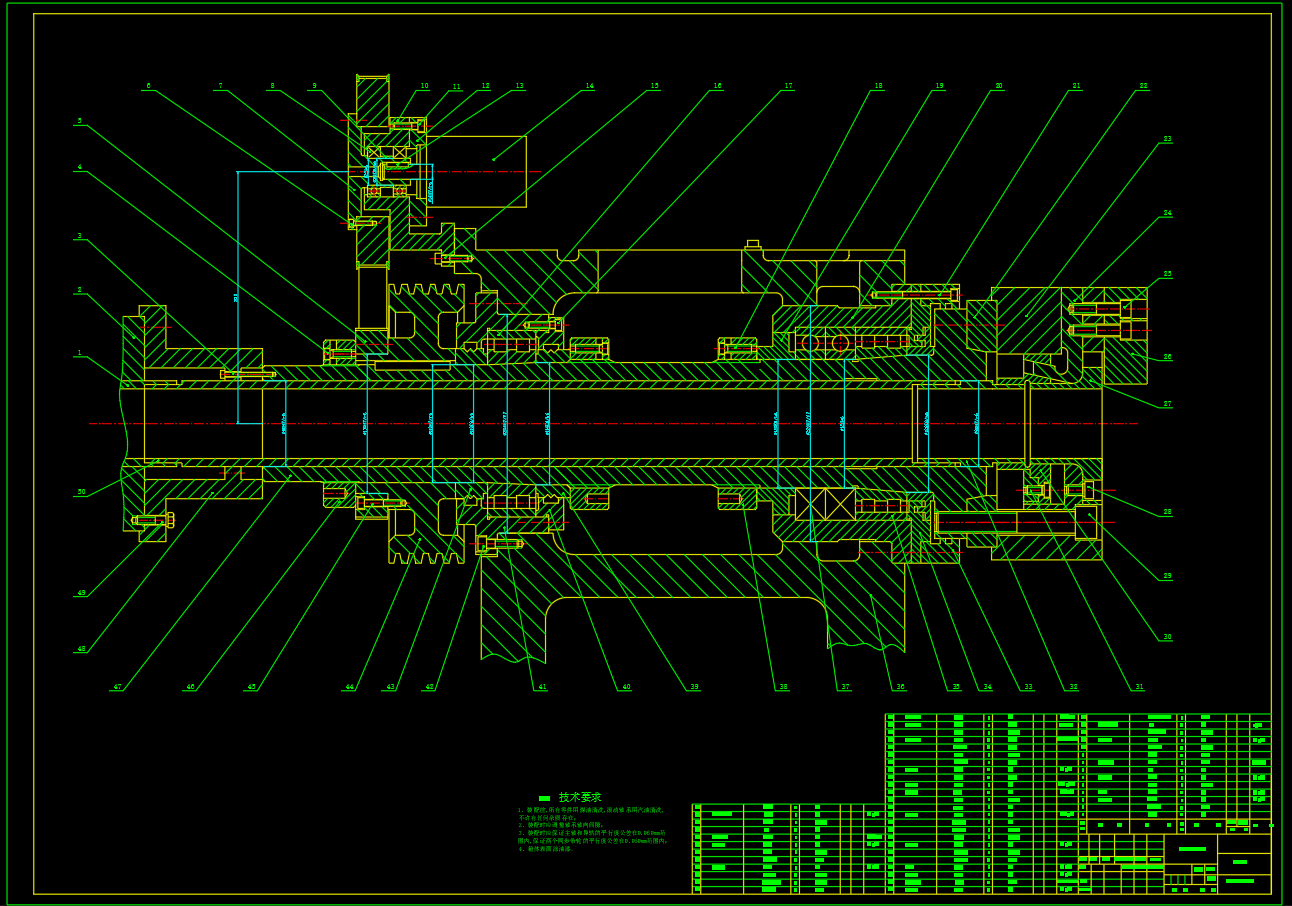
Task: Select part balloon number 16
Action: [717, 86]
